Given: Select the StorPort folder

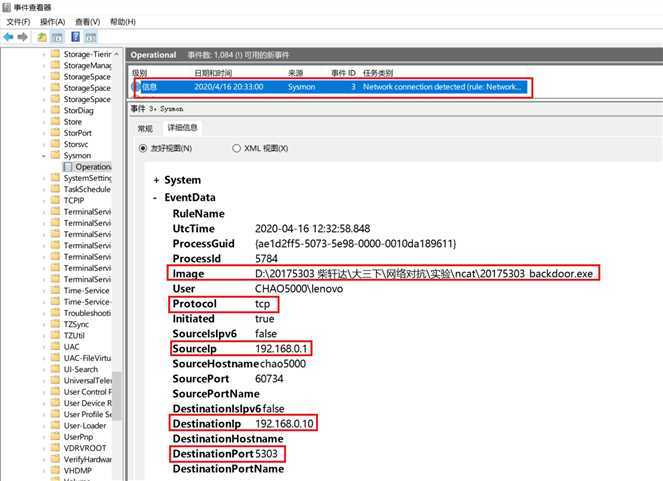Looking at the screenshot, I should point(78,133).
